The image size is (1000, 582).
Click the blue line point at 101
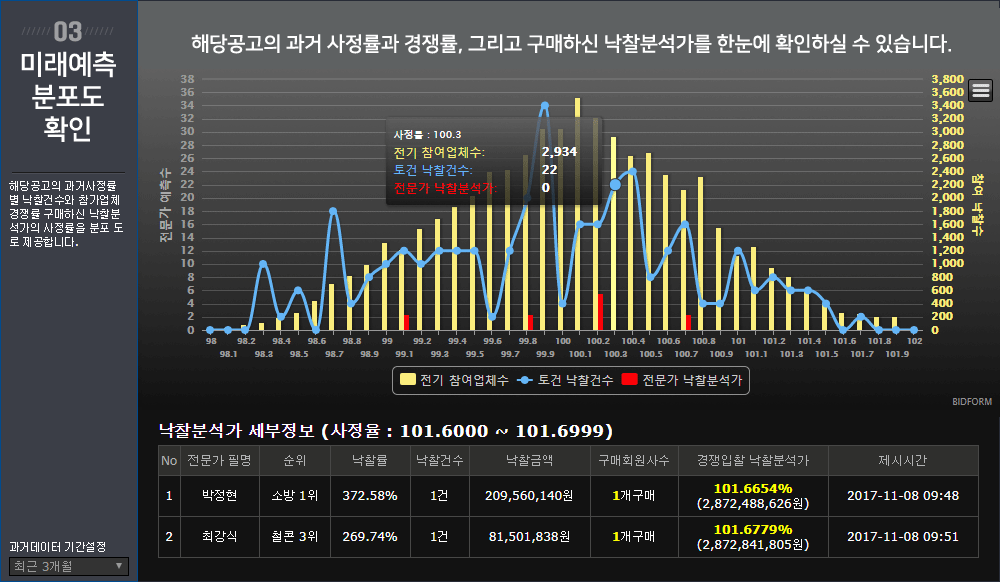point(738,251)
